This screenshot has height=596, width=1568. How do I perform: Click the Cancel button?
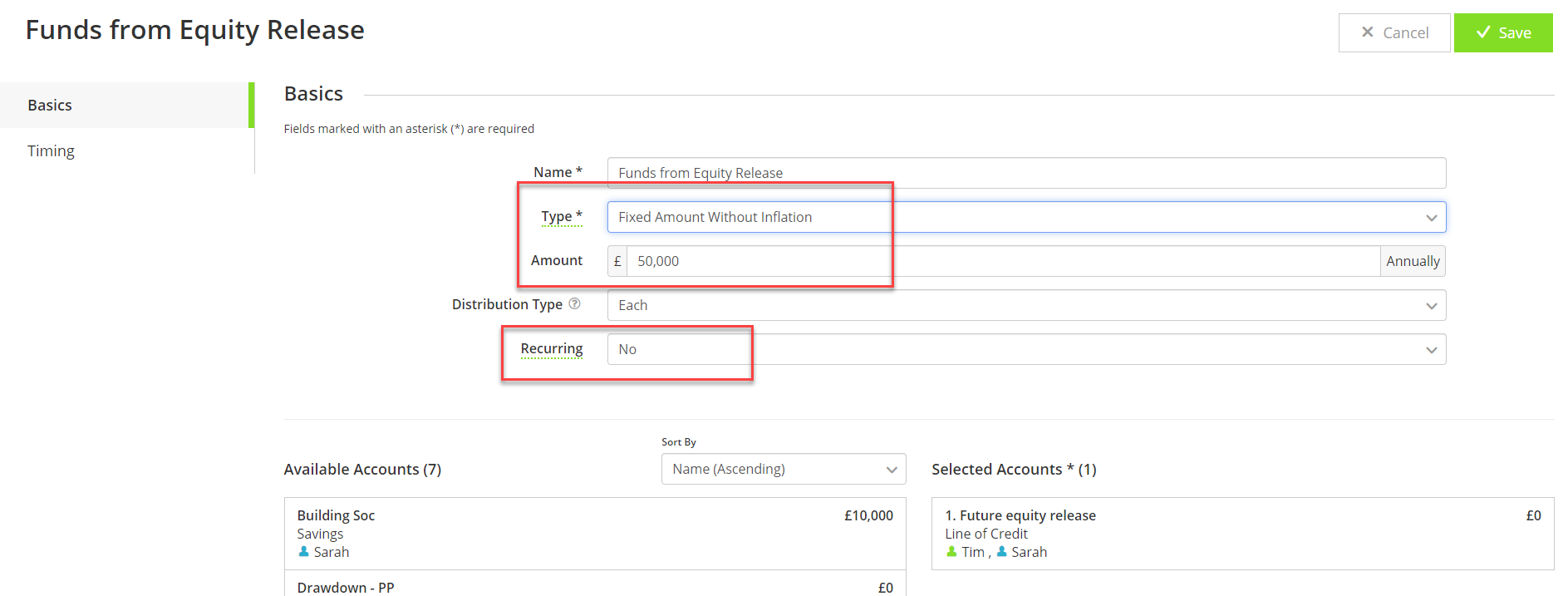pyautogui.click(x=1394, y=33)
